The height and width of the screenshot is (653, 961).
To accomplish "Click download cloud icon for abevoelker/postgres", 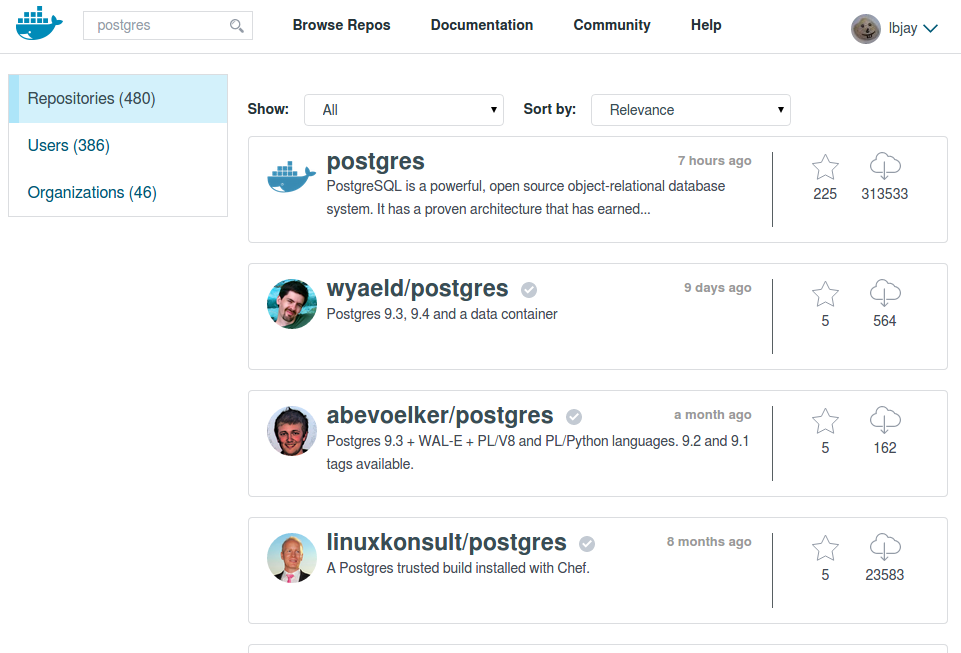I will click(885, 419).
